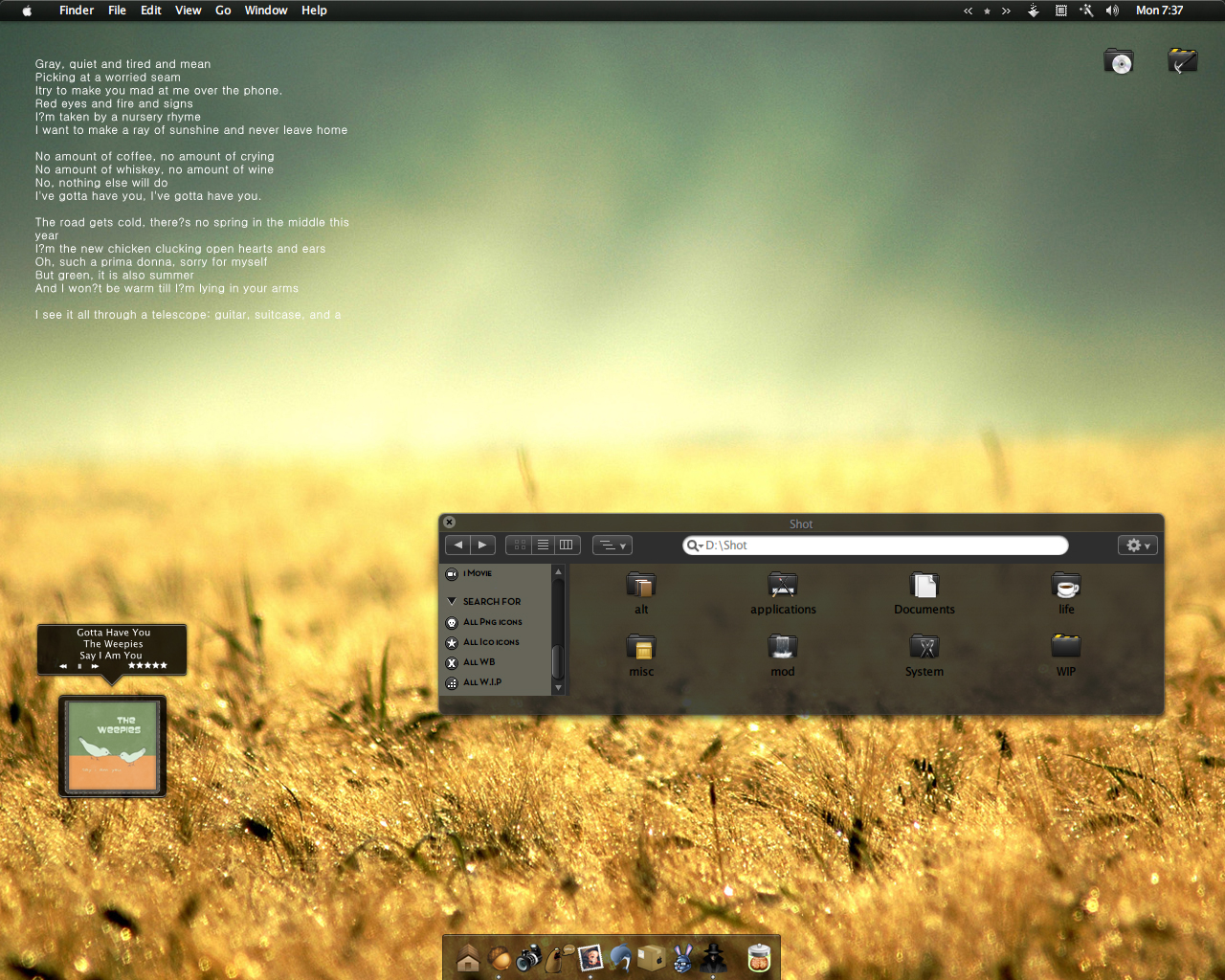
Task: Click the stamp-frame menu bar icon
Action: tap(1060, 11)
